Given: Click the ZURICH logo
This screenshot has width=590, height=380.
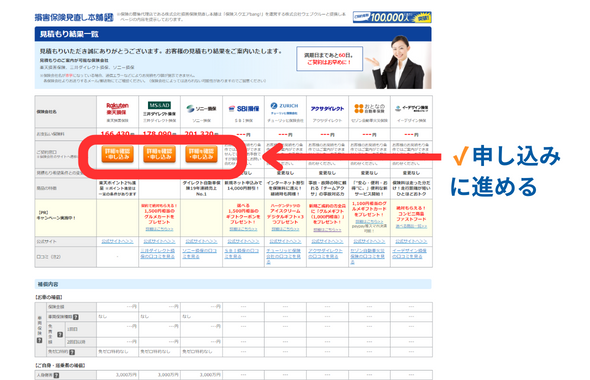Looking at the screenshot, I should point(285,108).
